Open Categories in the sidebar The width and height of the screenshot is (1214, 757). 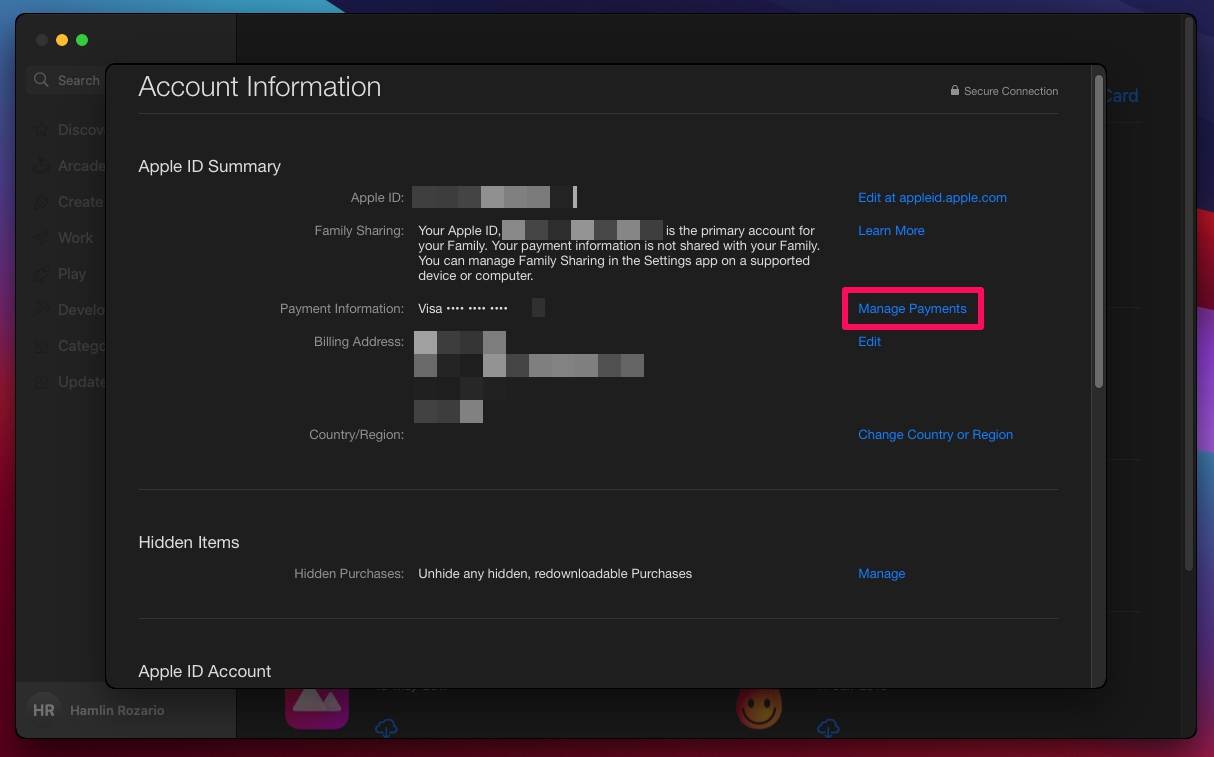click(x=67, y=346)
